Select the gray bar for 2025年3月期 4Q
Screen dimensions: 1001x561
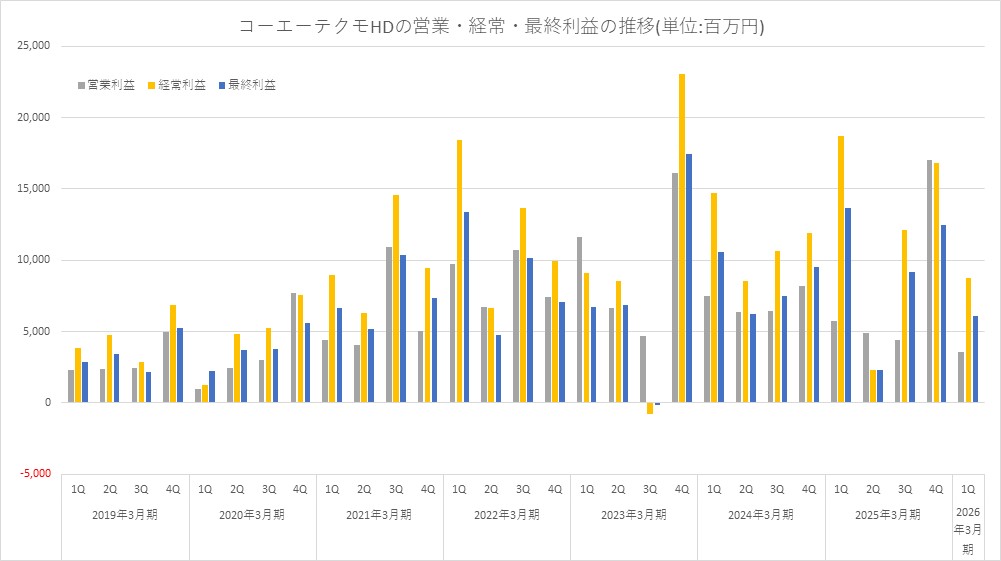click(929, 281)
